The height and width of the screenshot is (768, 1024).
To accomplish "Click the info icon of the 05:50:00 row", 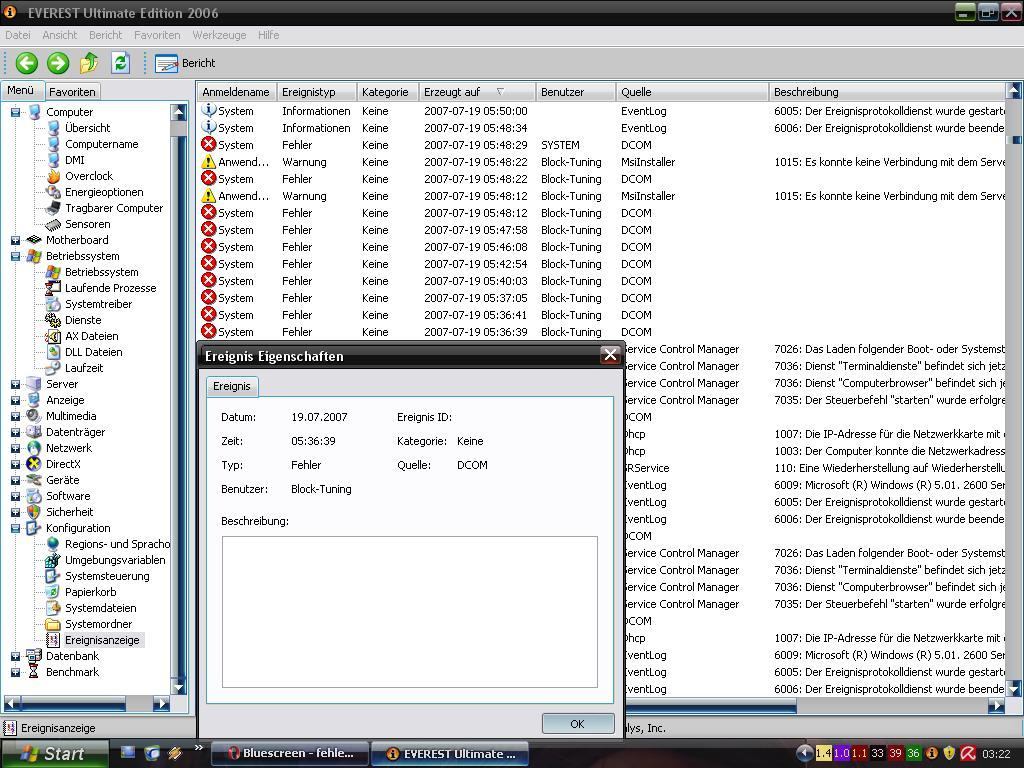I will tap(208, 110).
